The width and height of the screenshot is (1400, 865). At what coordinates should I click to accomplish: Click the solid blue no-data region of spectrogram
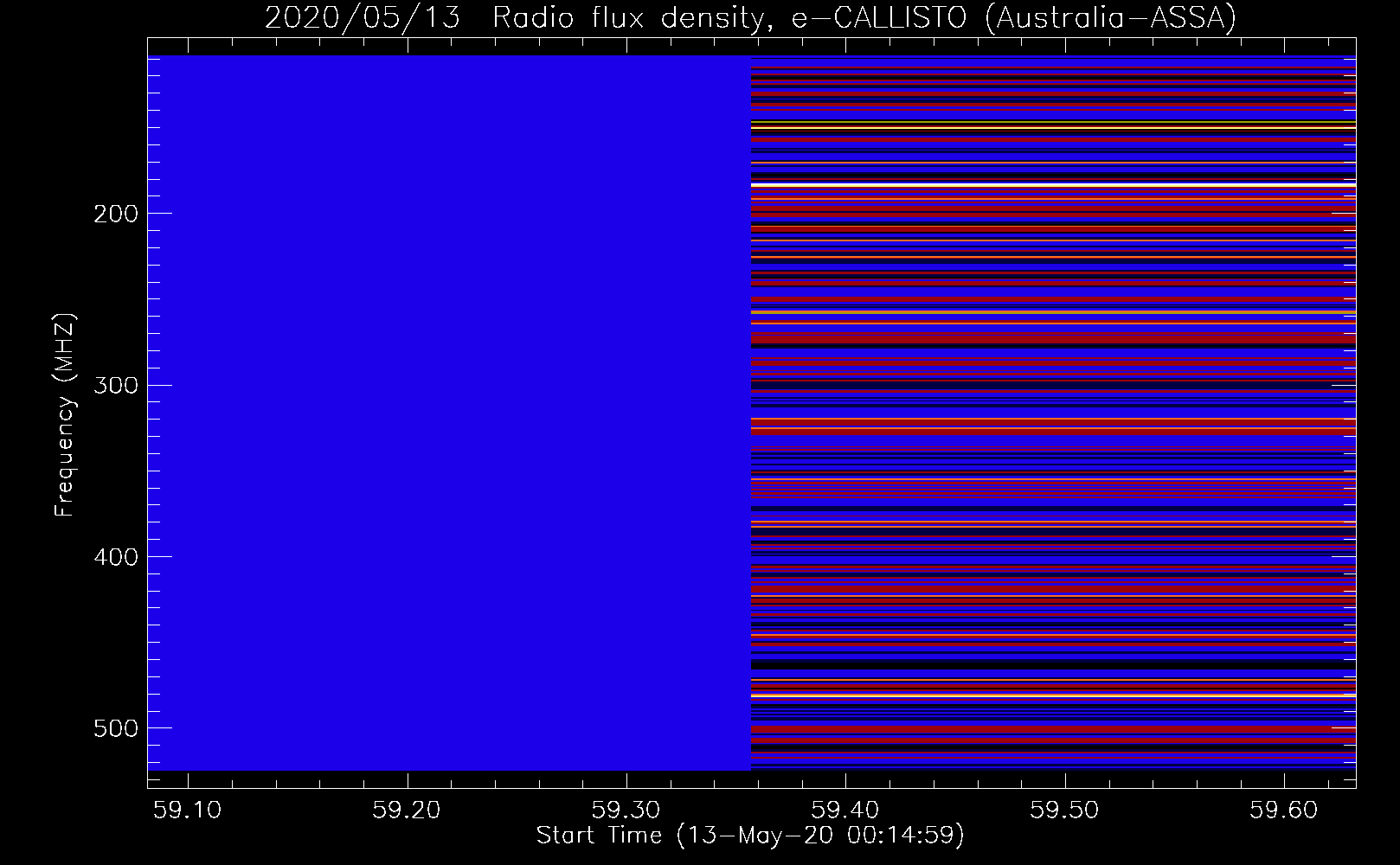(x=449, y=413)
